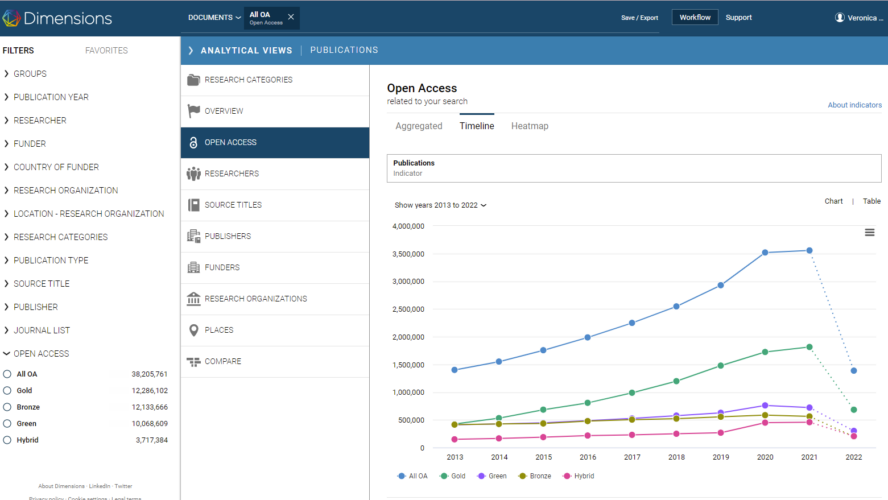The image size is (888, 500).
Task: Select the Bronze open access radio button
Action: (x=8, y=407)
